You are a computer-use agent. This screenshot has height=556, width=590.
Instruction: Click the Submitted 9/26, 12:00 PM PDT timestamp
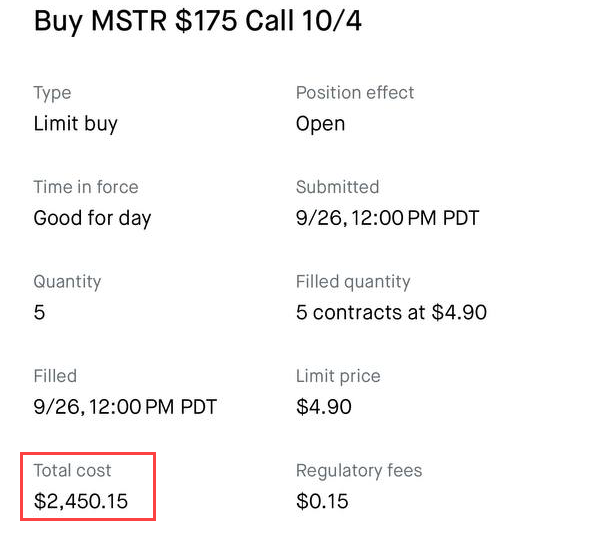click(x=388, y=218)
